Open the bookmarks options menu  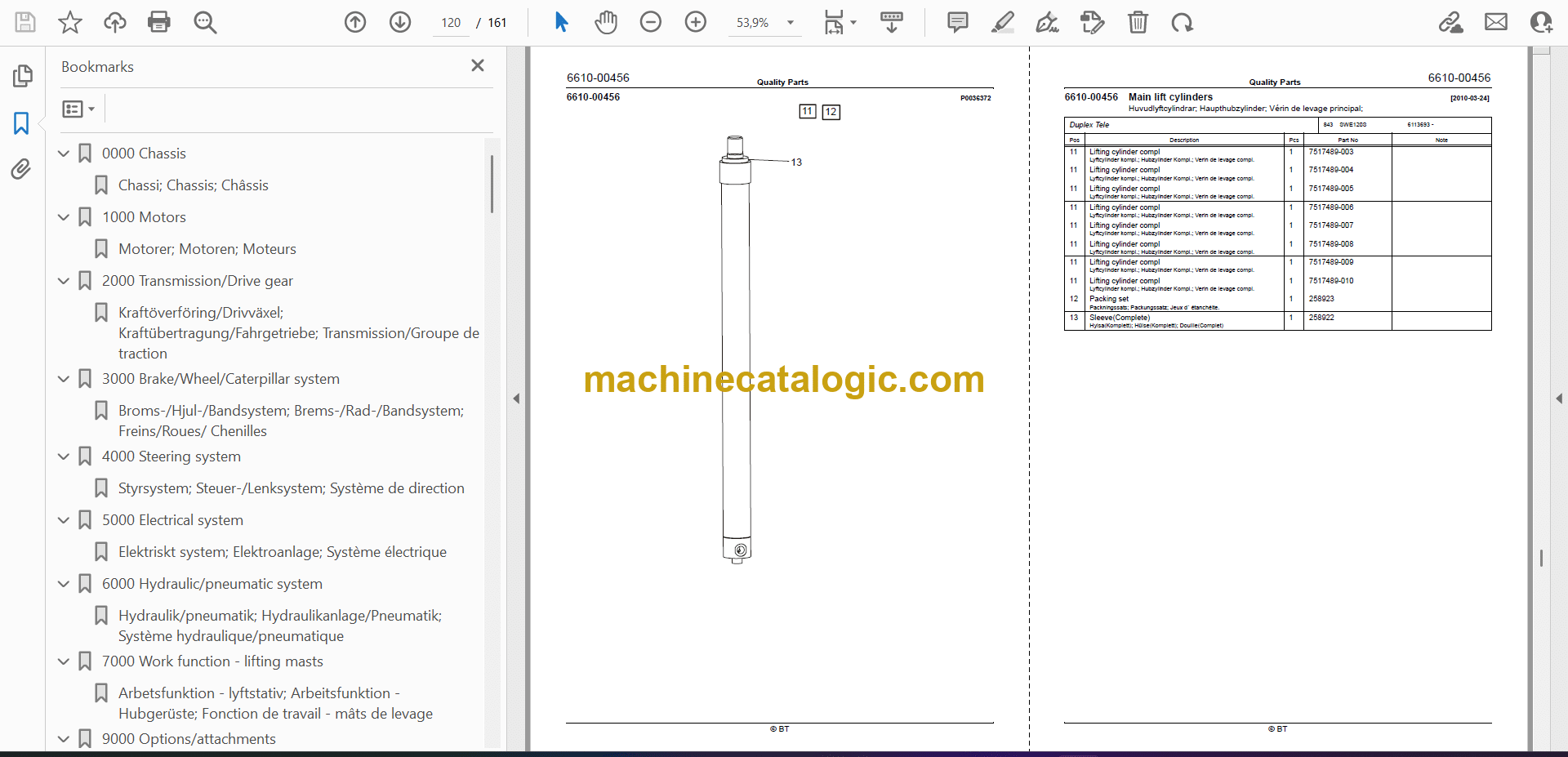tap(78, 109)
